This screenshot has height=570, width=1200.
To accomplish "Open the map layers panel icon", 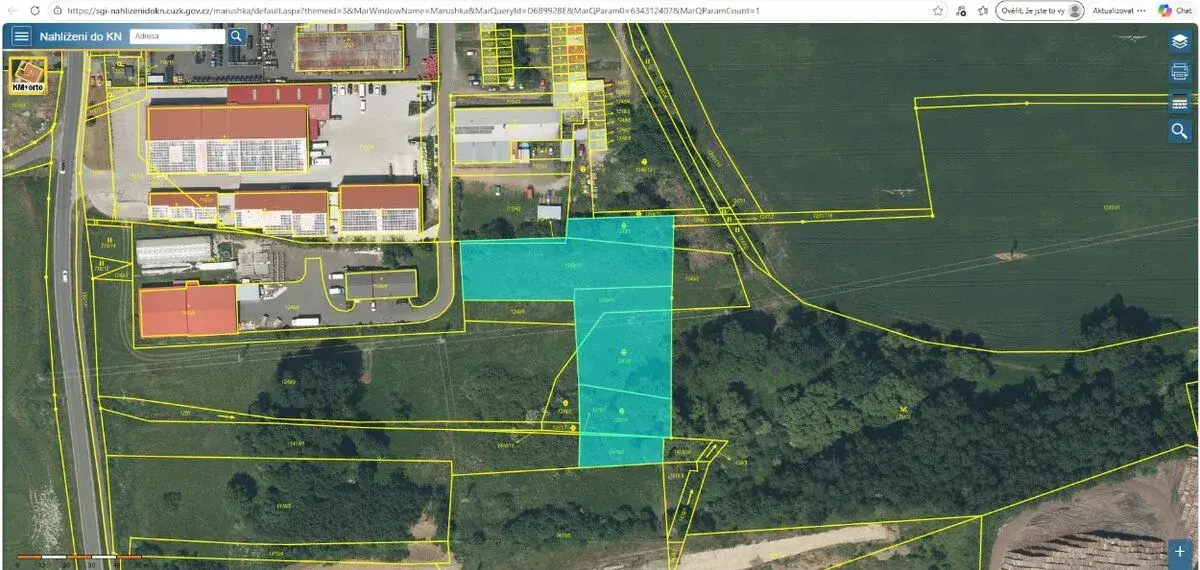I will pyautogui.click(x=1180, y=41).
